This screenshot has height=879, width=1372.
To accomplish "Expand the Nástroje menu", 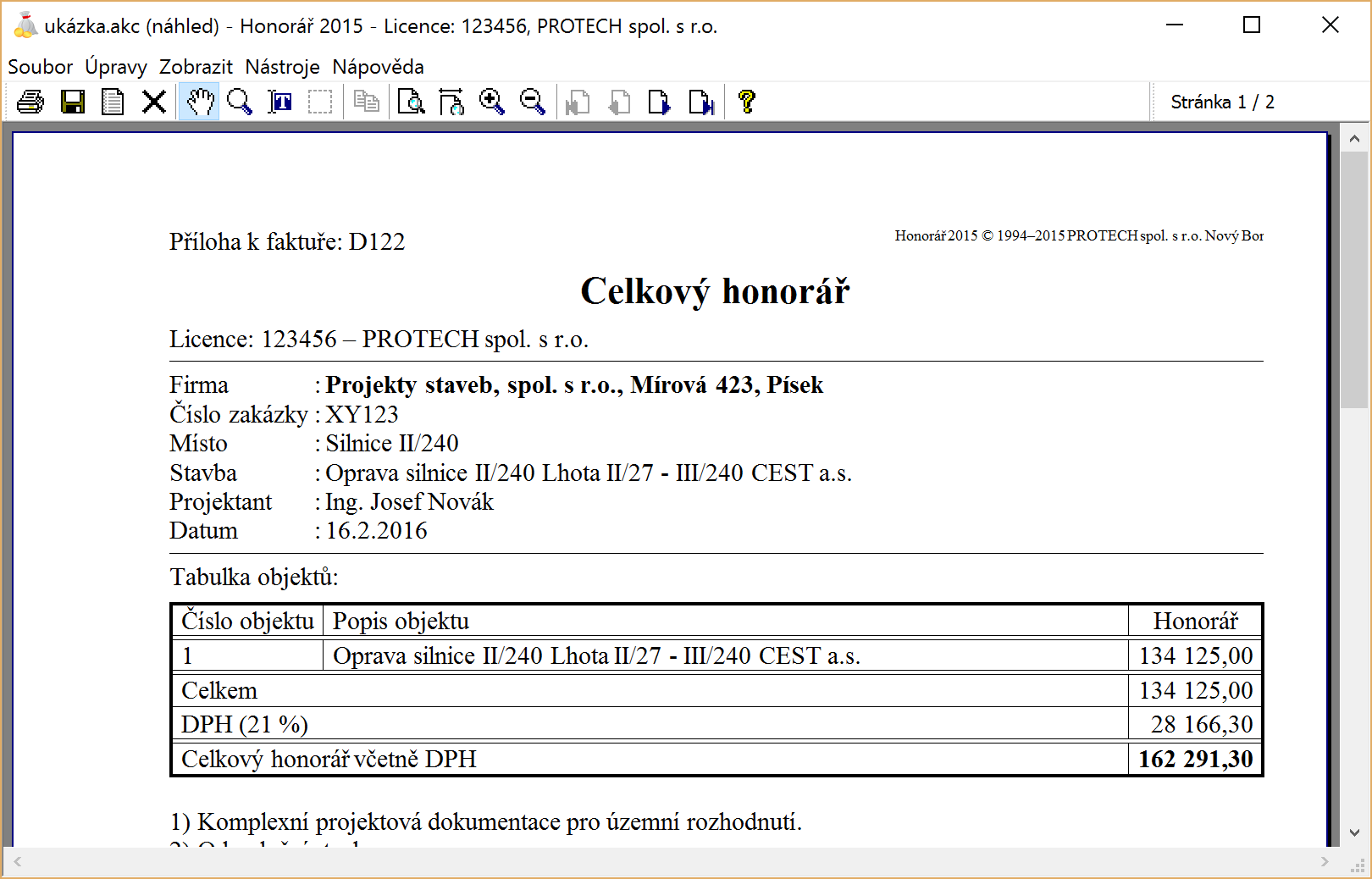I will [x=282, y=67].
